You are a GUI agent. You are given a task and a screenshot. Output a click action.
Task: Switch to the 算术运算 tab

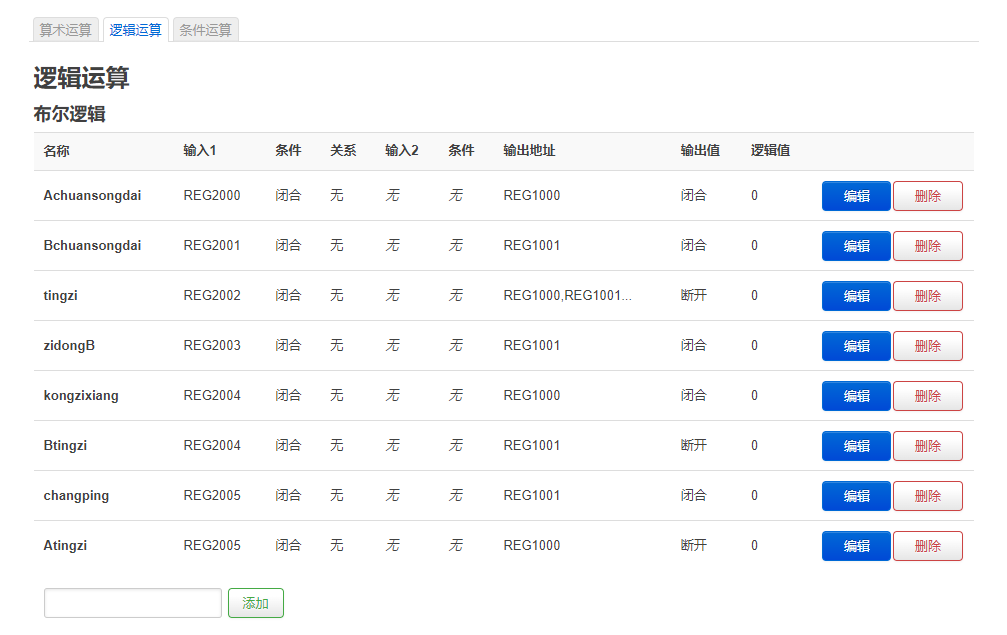pos(66,30)
